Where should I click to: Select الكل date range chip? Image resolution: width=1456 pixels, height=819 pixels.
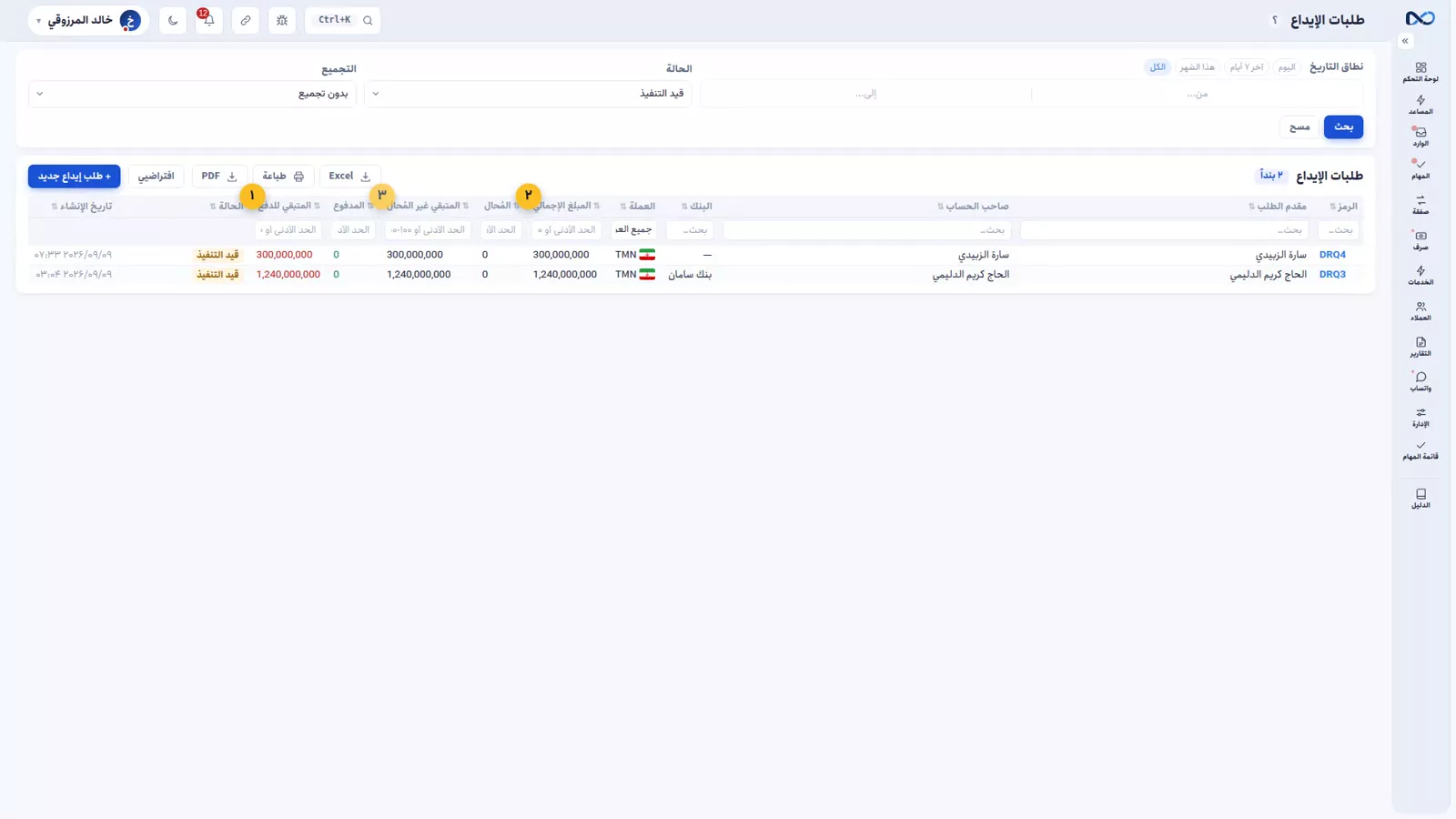point(1158,67)
